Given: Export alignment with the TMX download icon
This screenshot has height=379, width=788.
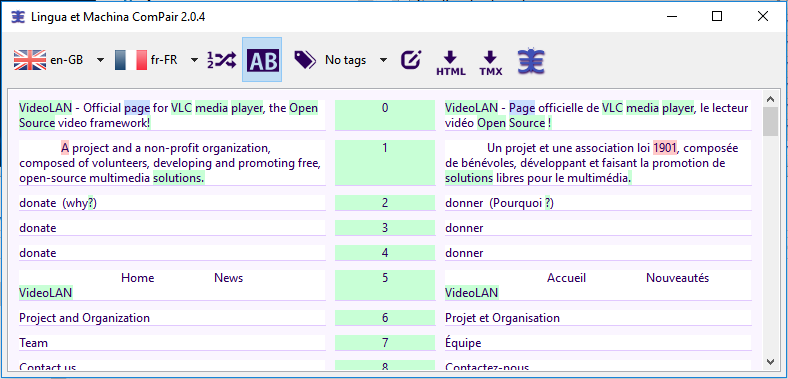Looking at the screenshot, I should coord(490,63).
